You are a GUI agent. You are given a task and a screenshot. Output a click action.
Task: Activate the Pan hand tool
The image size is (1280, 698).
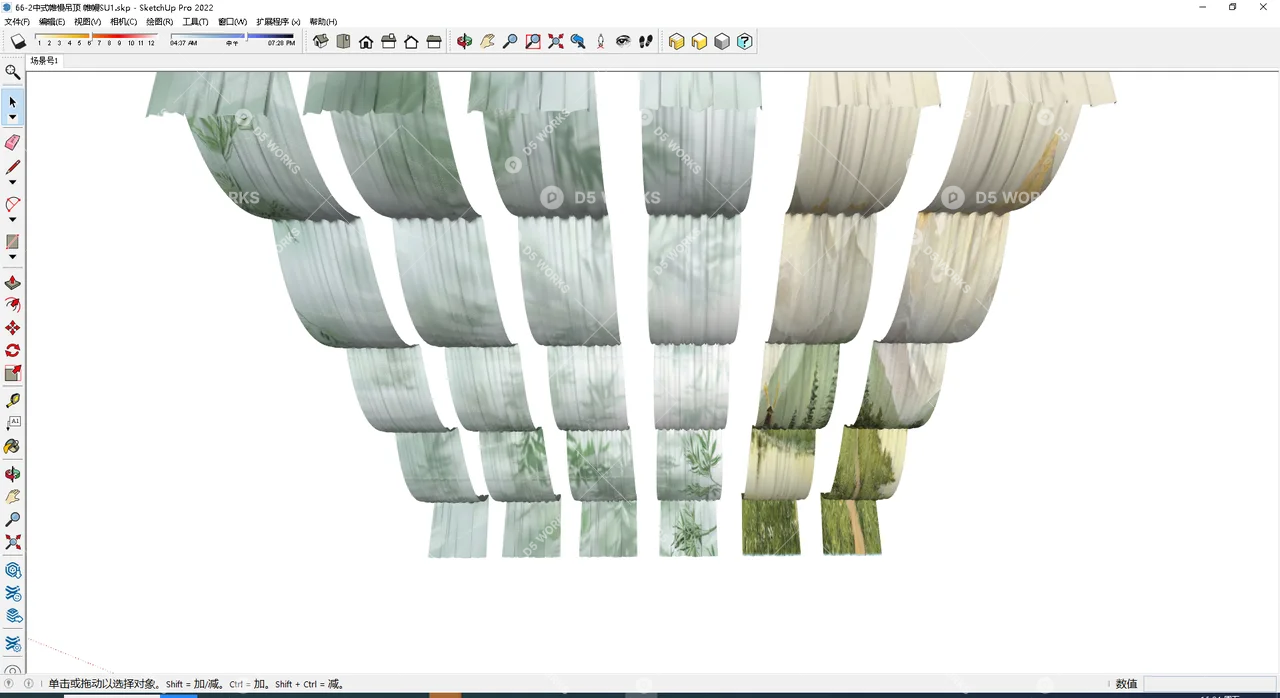coord(487,41)
